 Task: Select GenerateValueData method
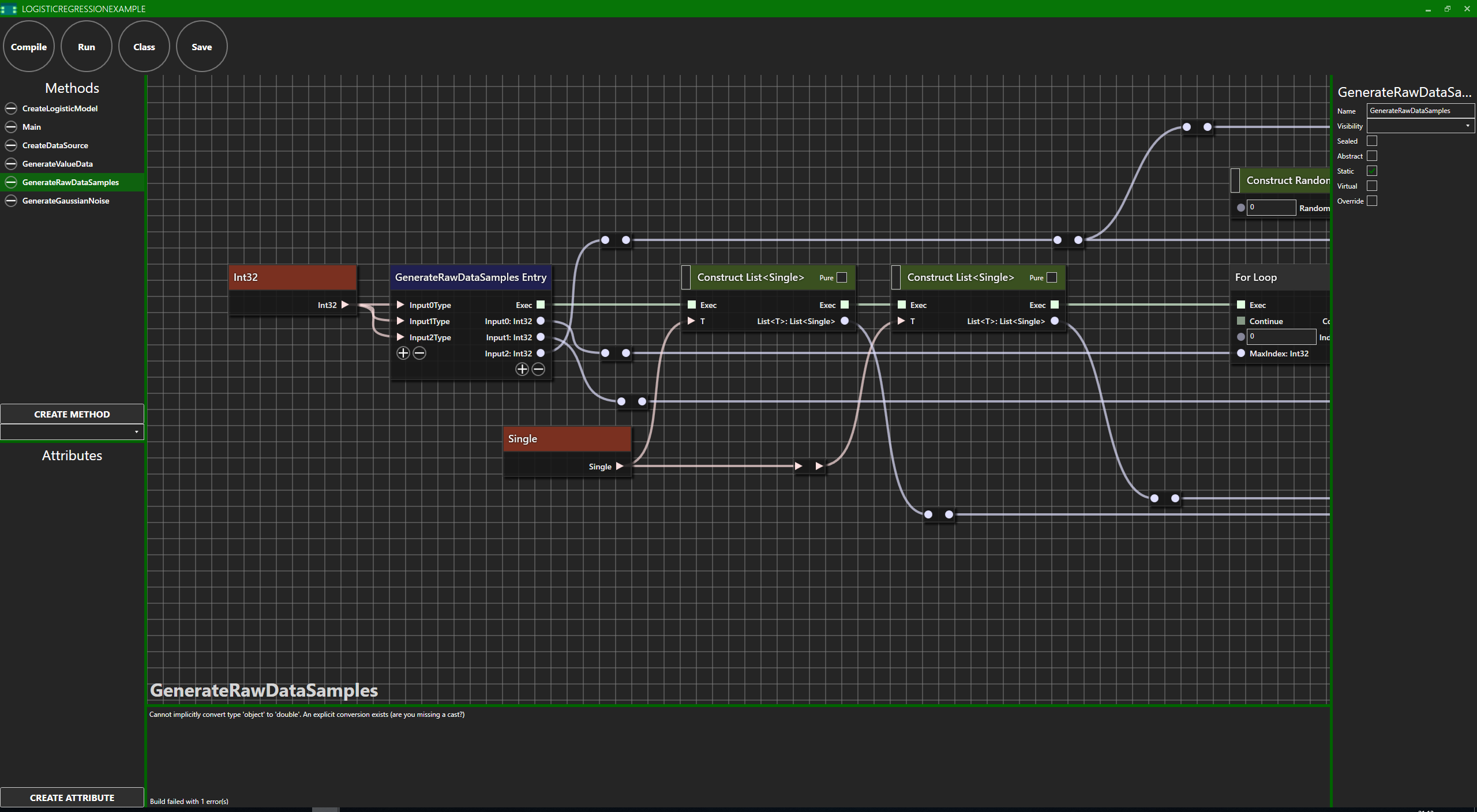(x=57, y=164)
